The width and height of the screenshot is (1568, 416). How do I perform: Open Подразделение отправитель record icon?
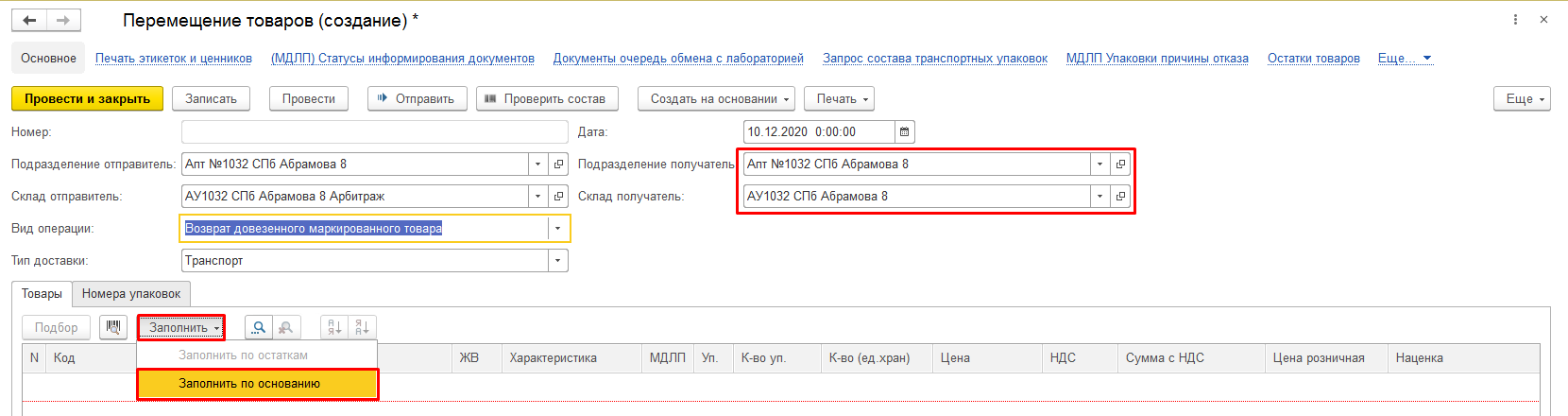(558, 165)
